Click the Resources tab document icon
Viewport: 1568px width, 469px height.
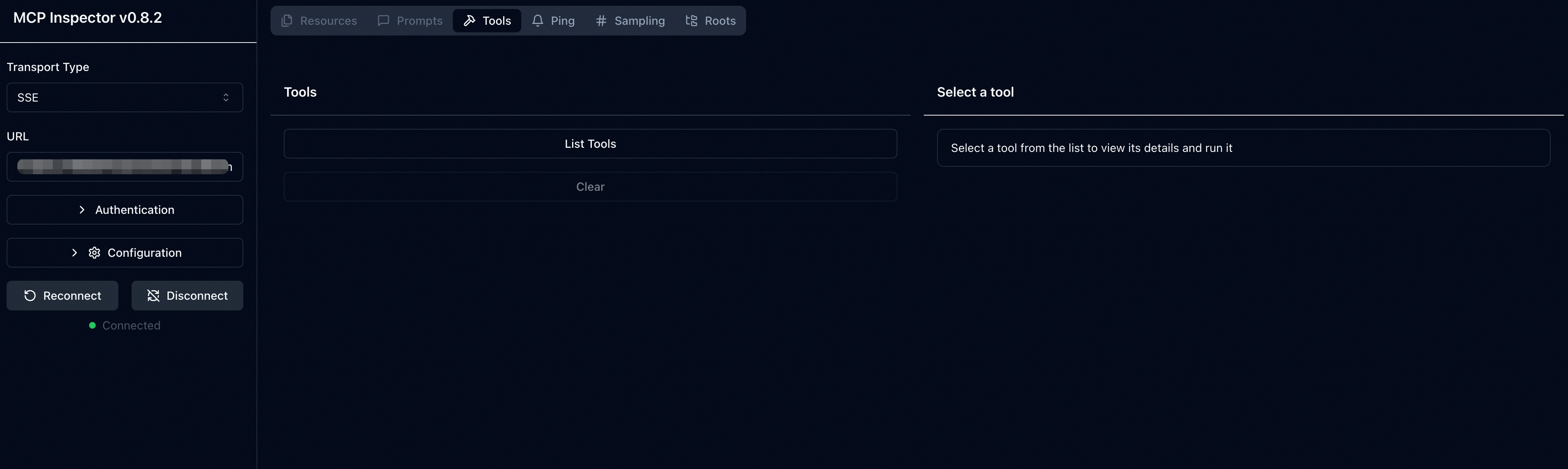coord(287,21)
